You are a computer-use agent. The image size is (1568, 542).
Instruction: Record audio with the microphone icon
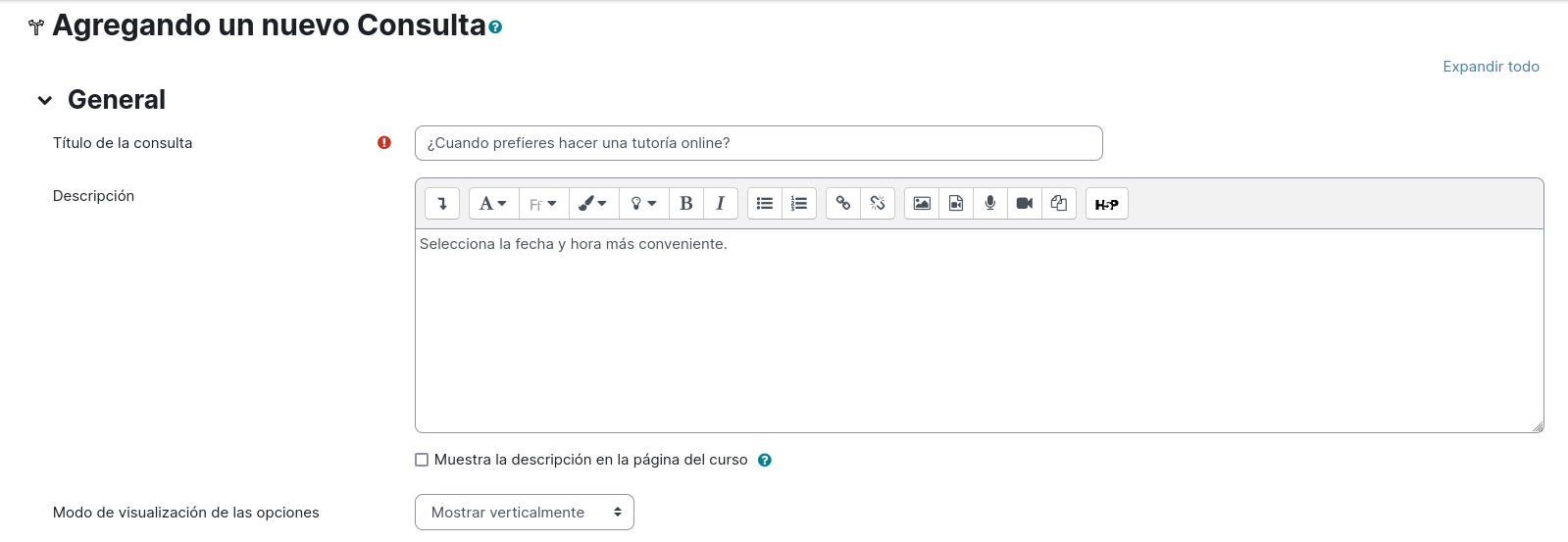990,204
